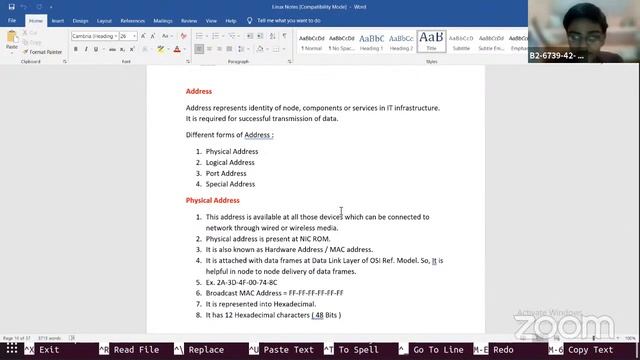Viewport: 640px width, 360px height.
Task: Toggle Subscript formatting
Action: [x=122, y=49]
